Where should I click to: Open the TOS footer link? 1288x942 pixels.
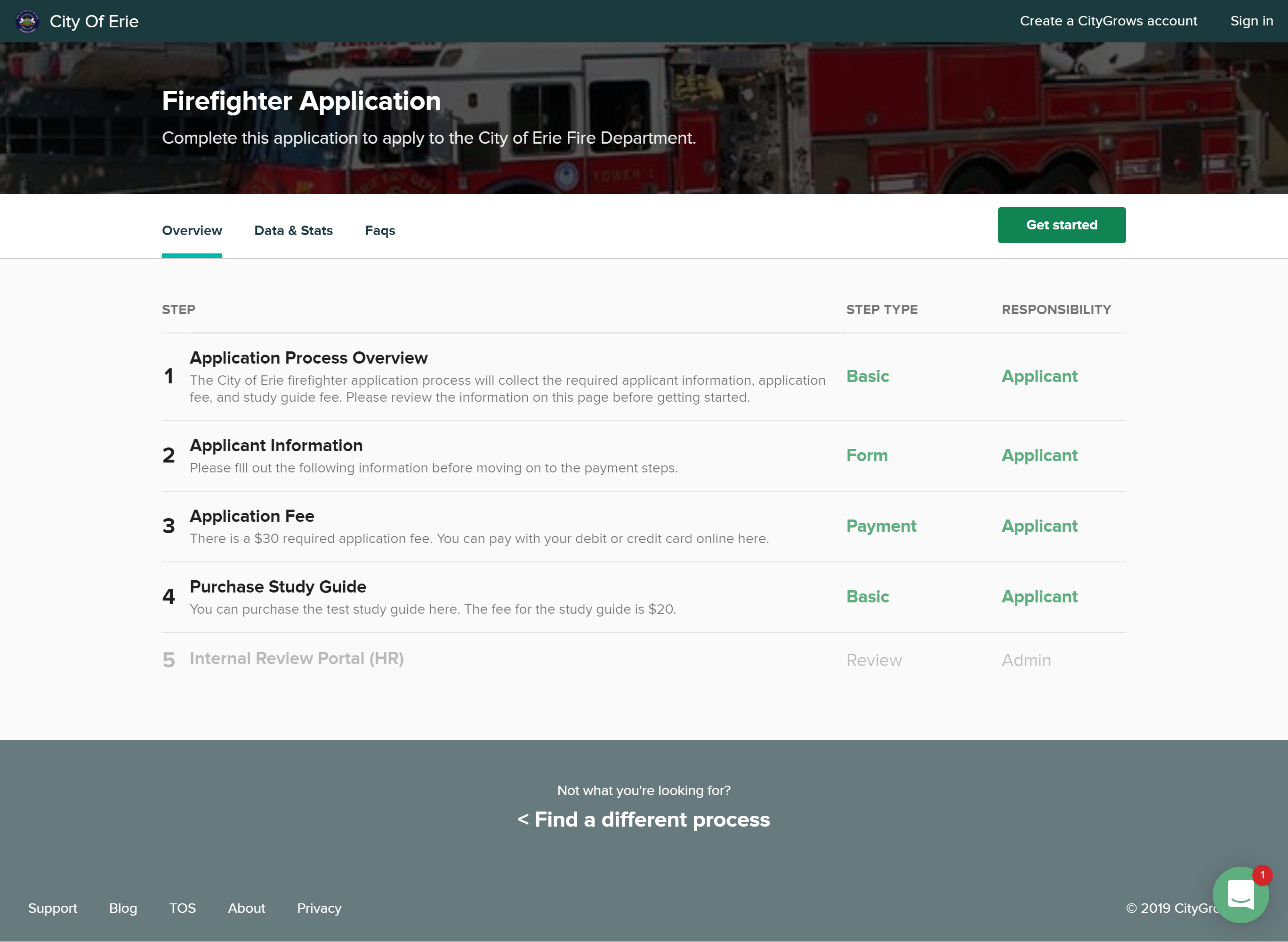pos(182,908)
